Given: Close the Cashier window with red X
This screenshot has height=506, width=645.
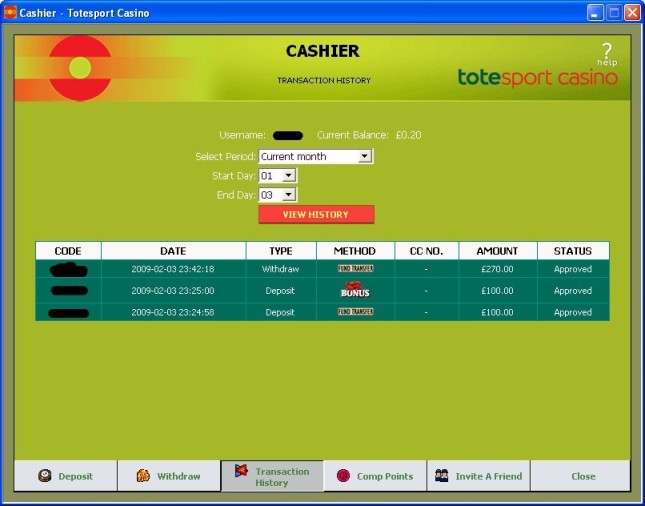Looking at the screenshot, I should coord(633,13).
